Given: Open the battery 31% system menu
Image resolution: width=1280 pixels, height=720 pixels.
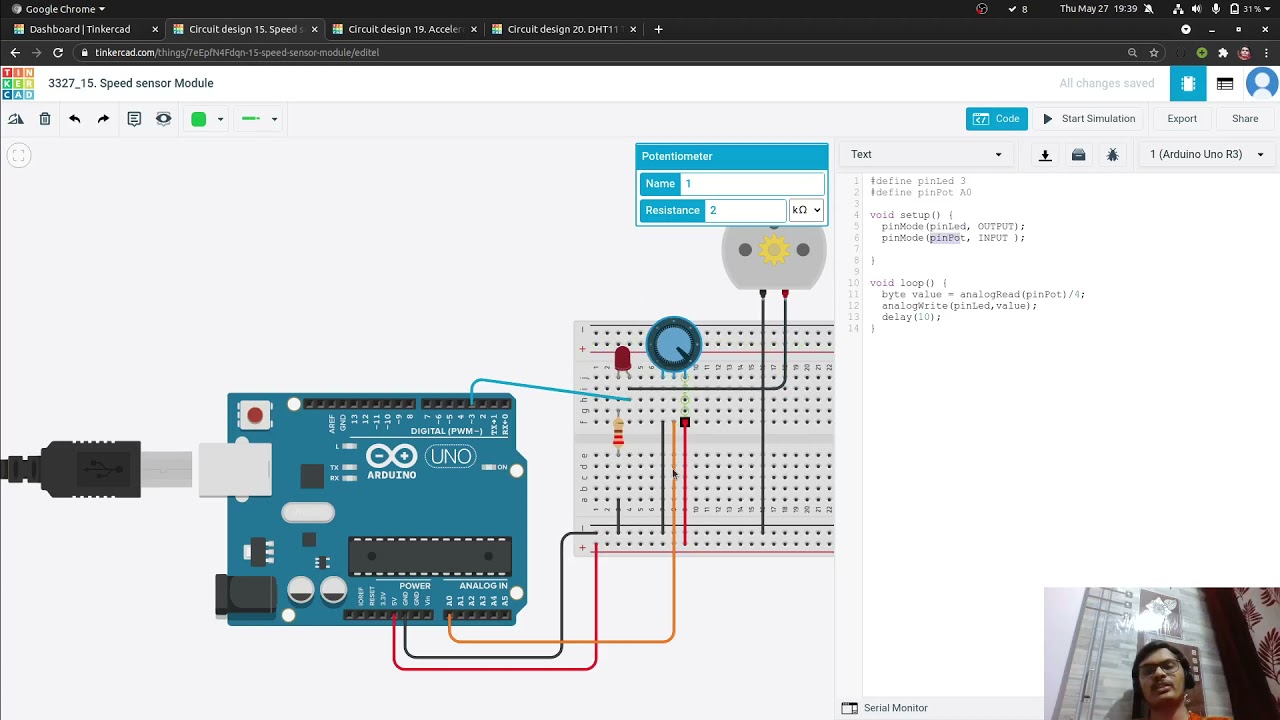Looking at the screenshot, I should (x=1250, y=9).
